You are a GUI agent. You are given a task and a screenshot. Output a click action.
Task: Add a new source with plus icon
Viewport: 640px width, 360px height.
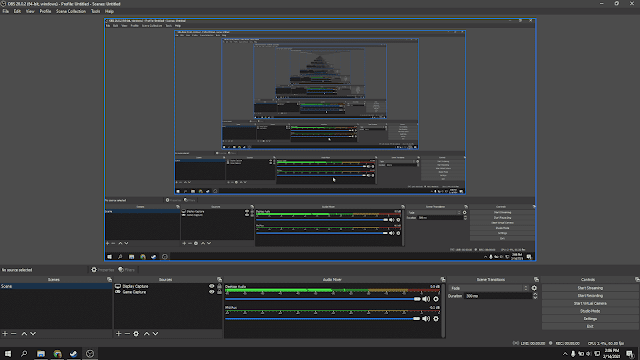118,333
